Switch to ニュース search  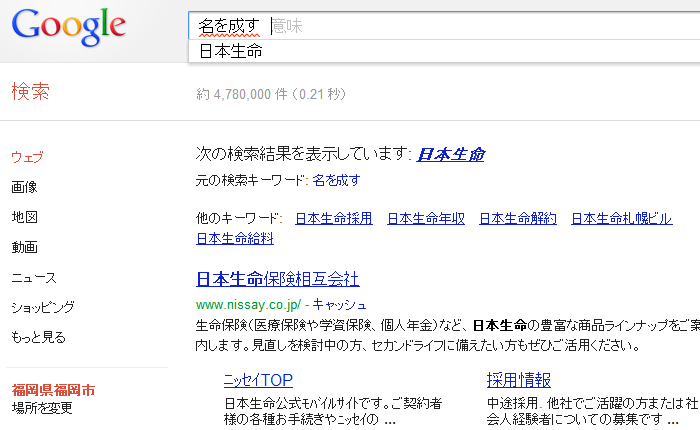click(x=34, y=277)
